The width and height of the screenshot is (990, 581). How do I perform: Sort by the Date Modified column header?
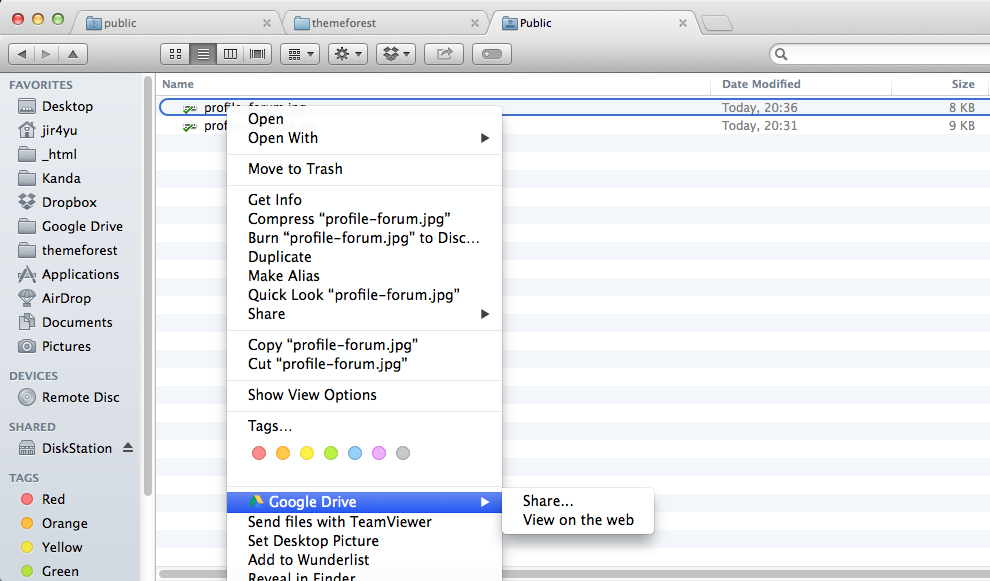[761, 84]
